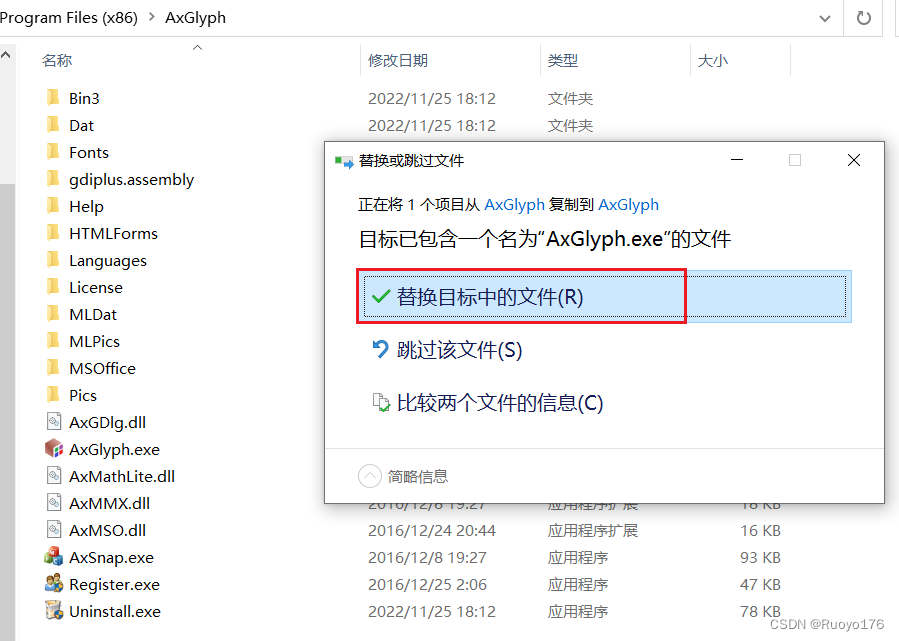The width and height of the screenshot is (899, 641).
Task: Open the destination AxGlyph link in dialog
Action: pyautogui.click(x=628, y=205)
